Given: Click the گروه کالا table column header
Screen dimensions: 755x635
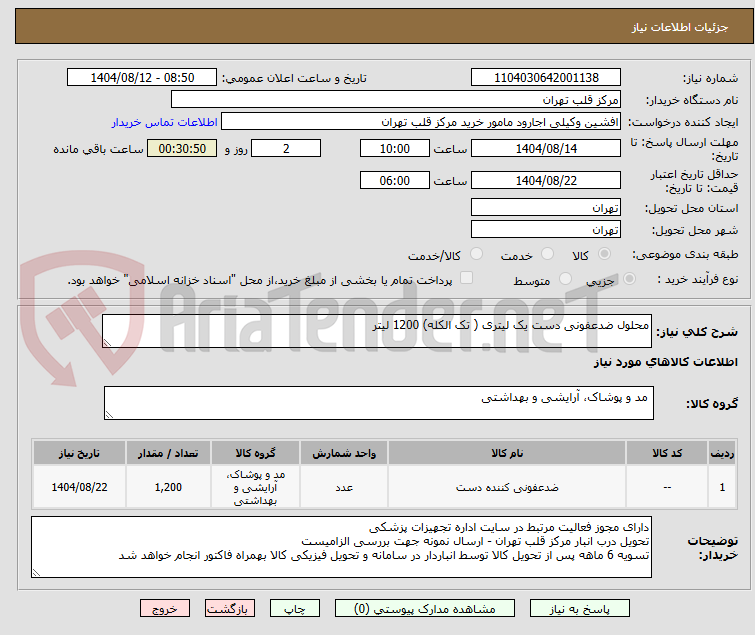Looking at the screenshot, I should pos(255,453).
